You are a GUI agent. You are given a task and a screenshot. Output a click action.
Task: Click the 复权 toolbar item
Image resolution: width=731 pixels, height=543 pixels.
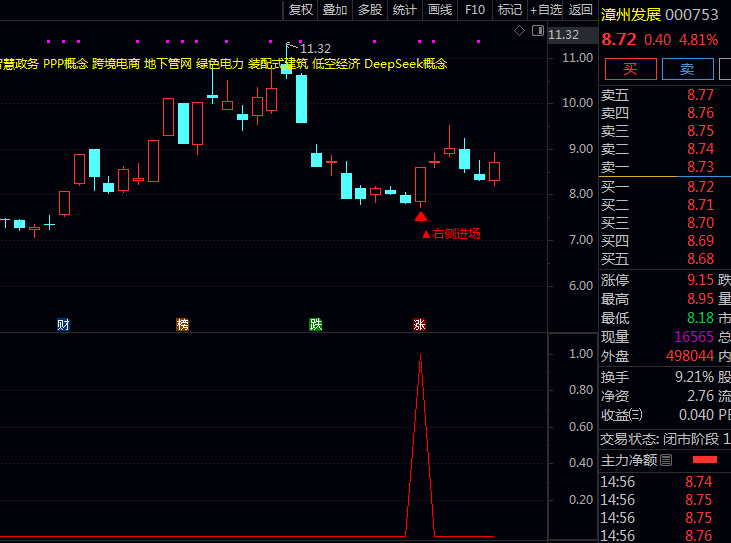[x=300, y=10]
